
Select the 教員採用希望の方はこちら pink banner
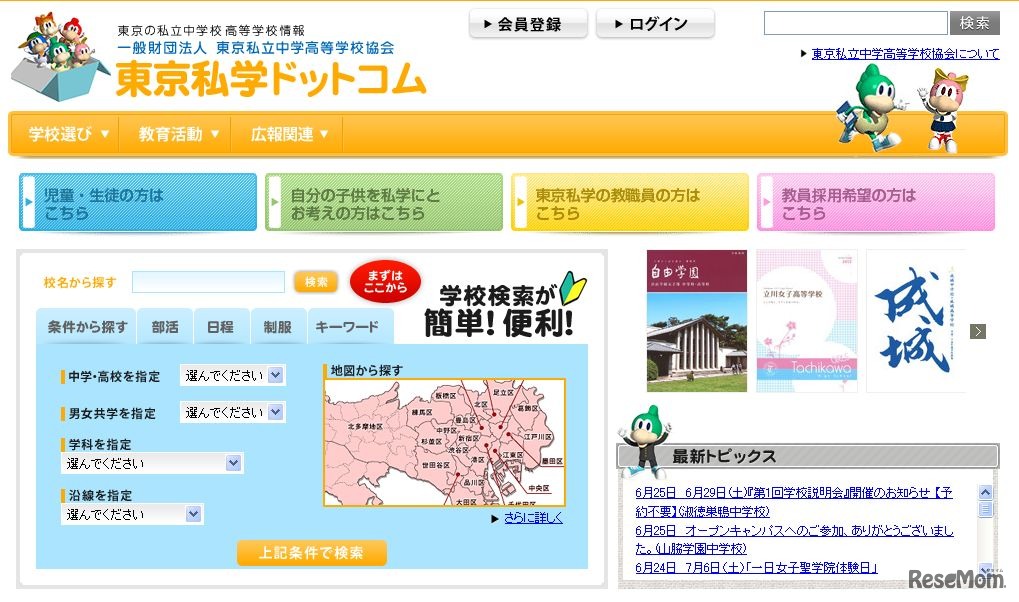coord(876,201)
